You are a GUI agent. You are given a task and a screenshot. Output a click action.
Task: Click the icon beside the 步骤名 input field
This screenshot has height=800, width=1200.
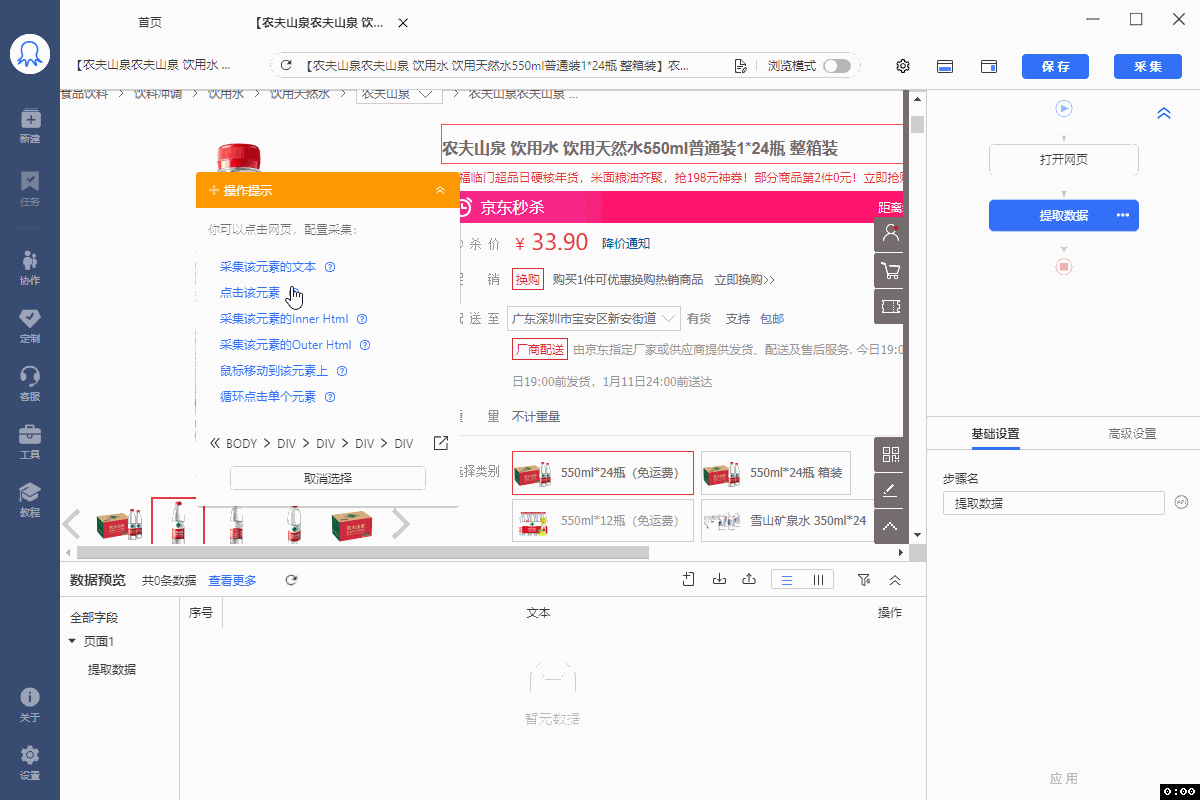pos(1180,503)
